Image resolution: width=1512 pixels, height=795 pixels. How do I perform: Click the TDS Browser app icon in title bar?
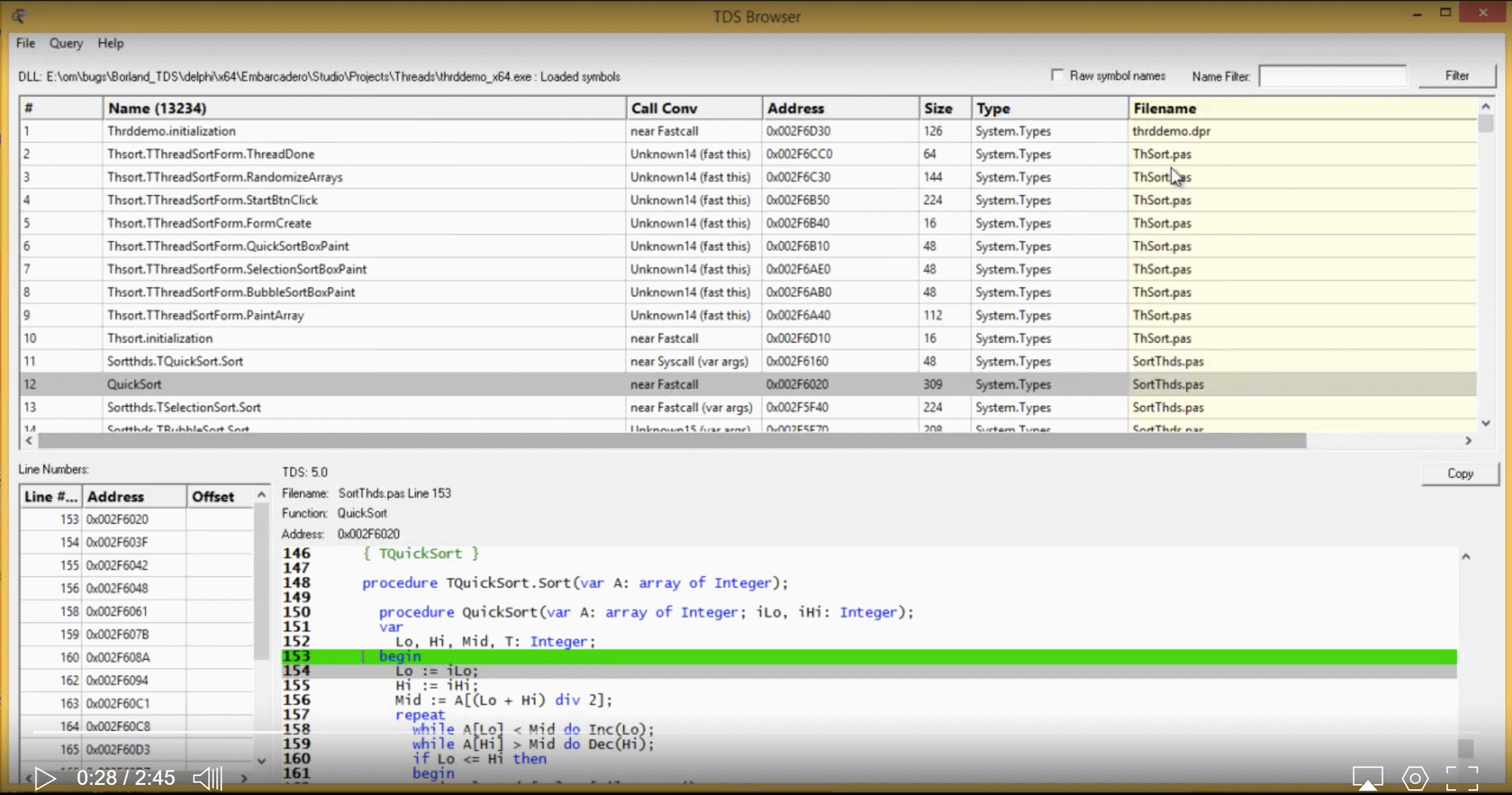click(x=19, y=16)
